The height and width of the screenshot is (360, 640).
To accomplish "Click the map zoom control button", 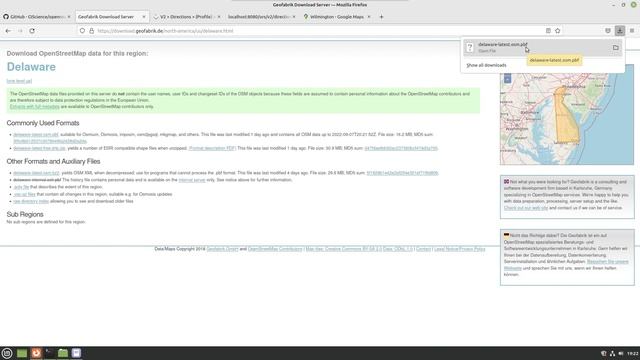I will click(x=507, y=79).
